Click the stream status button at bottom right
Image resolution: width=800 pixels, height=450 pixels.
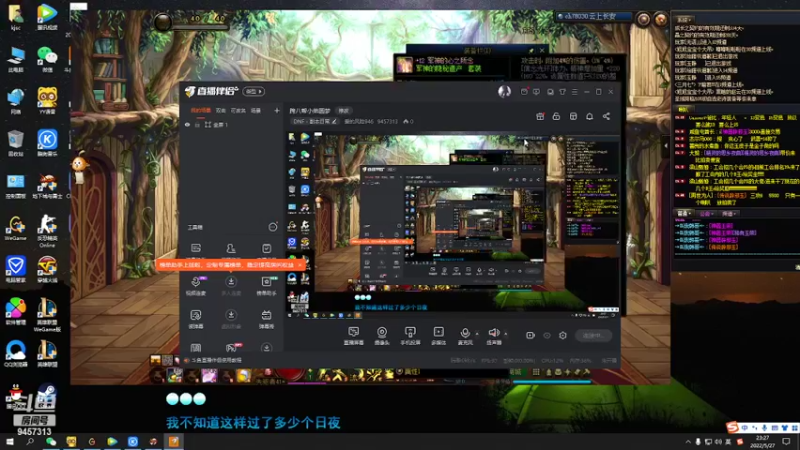(593, 335)
